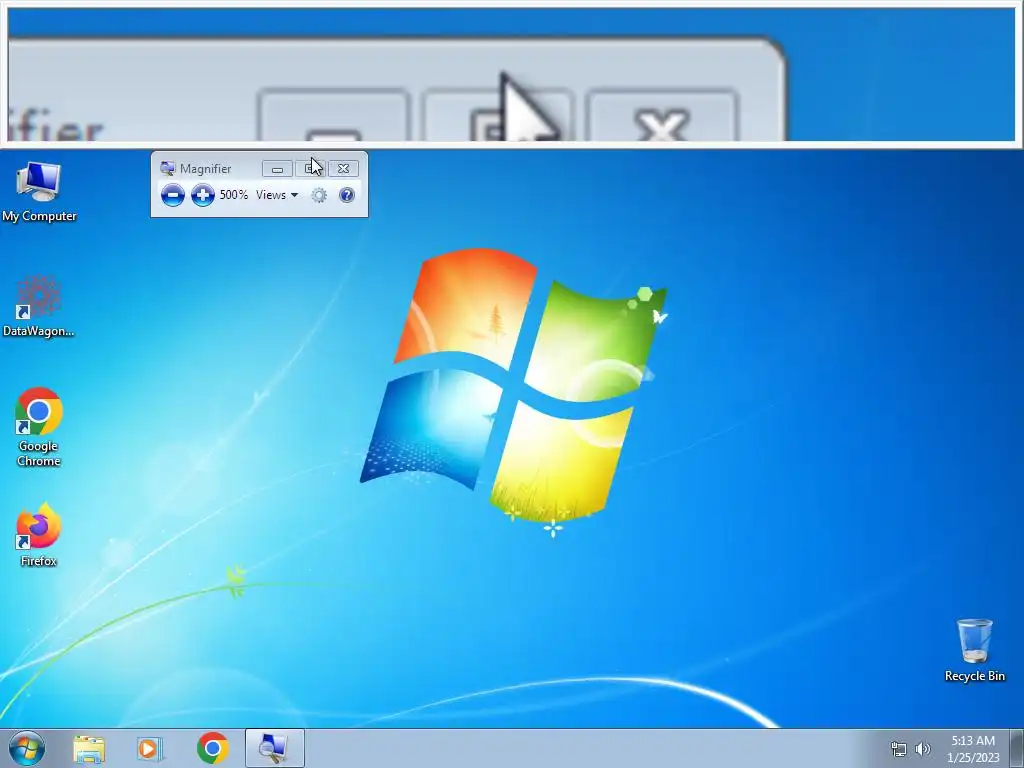The width and height of the screenshot is (1024, 768).
Task: Close the Magnifier window
Action: pyautogui.click(x=344, y=168)
